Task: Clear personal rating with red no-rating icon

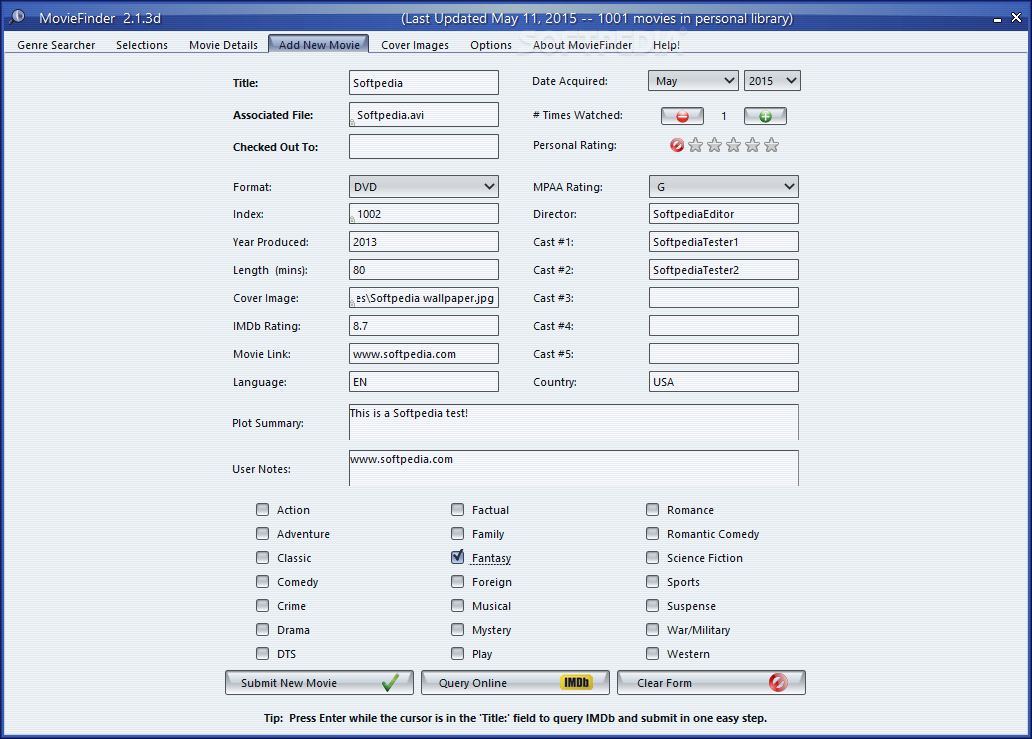Action: 677,145
